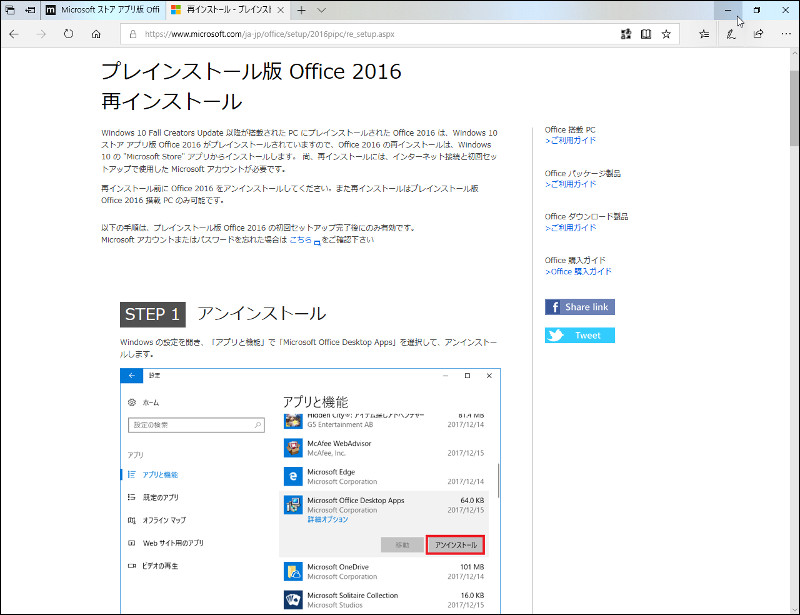Open the Office 購入ガイド link
Viewport: 800px width, 615px height.
(x=578, y=272)
